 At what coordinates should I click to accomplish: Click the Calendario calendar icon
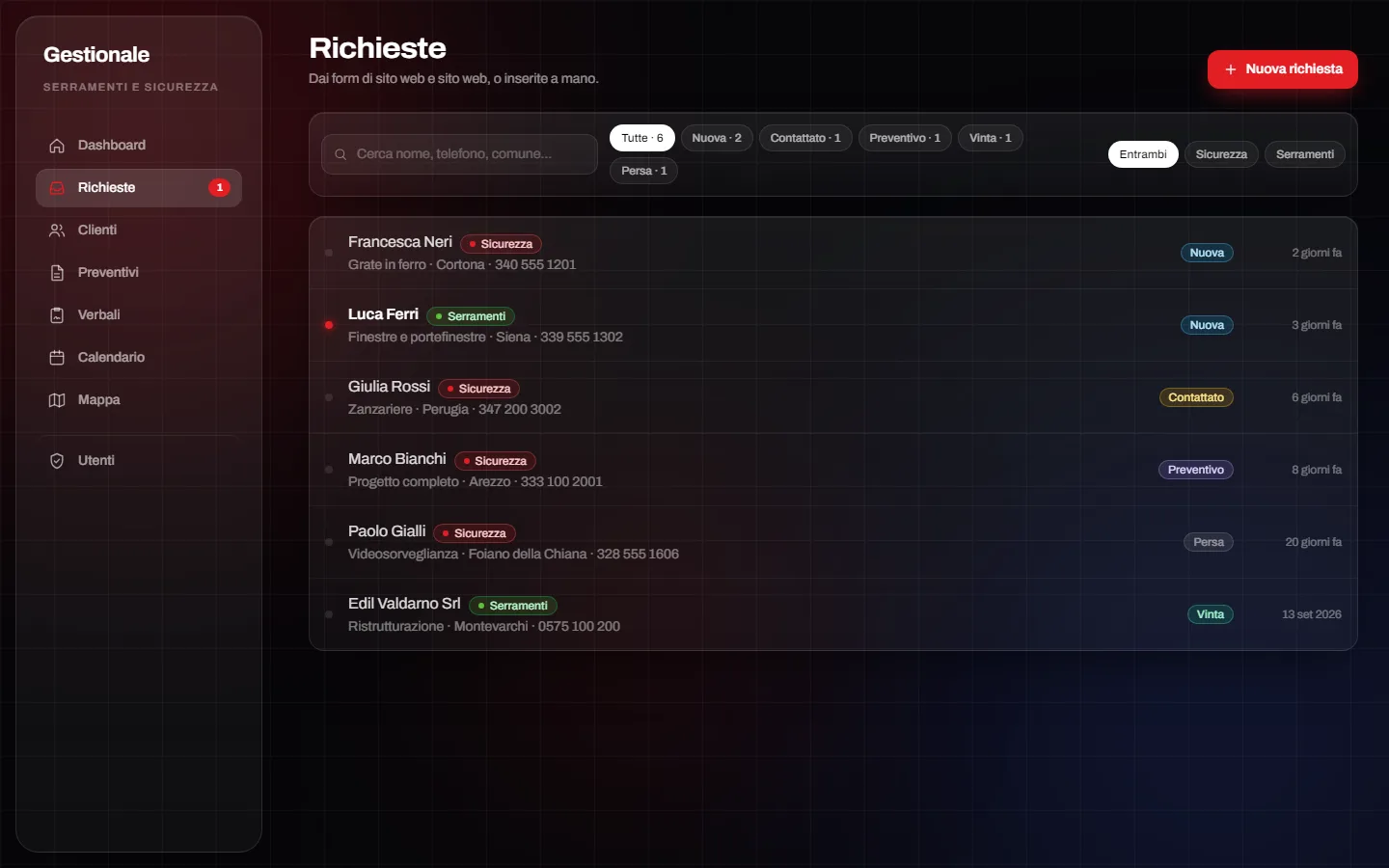57,358
